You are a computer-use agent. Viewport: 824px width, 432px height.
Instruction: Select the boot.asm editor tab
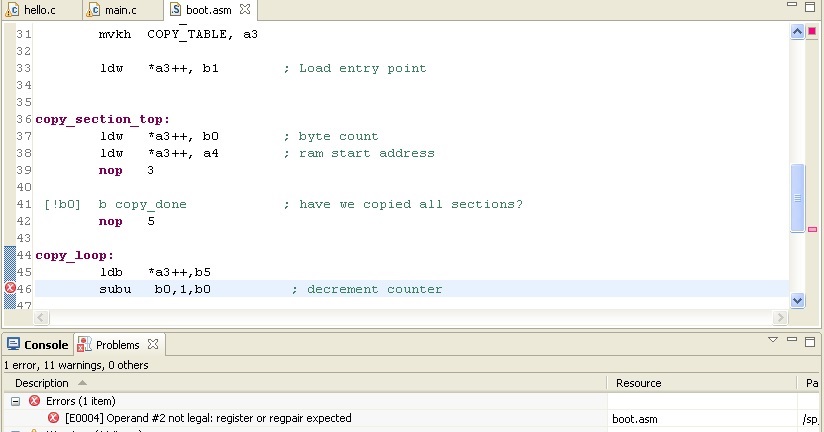pos(208,9)
